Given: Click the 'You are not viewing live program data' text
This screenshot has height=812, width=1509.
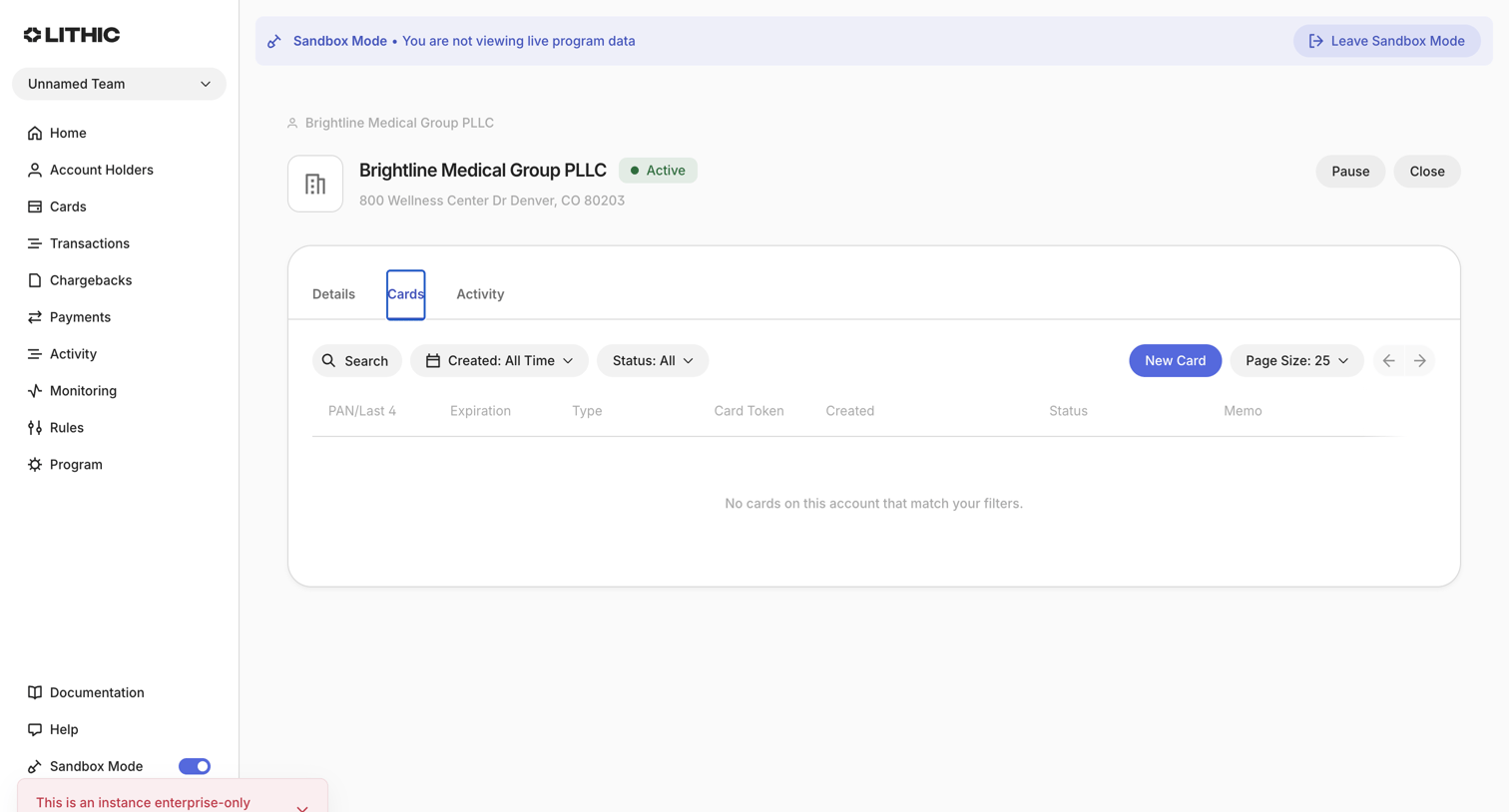Looking at the screenshot, I should pos(518,41).
